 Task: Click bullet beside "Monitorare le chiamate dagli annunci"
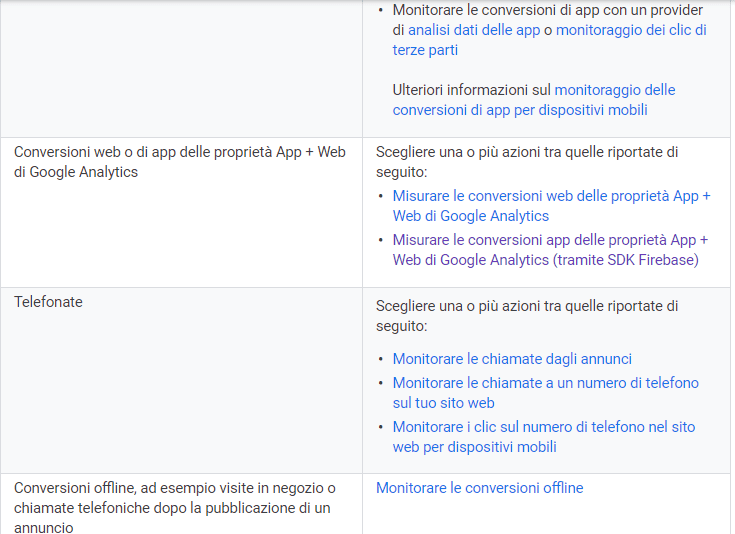point(381,359)
